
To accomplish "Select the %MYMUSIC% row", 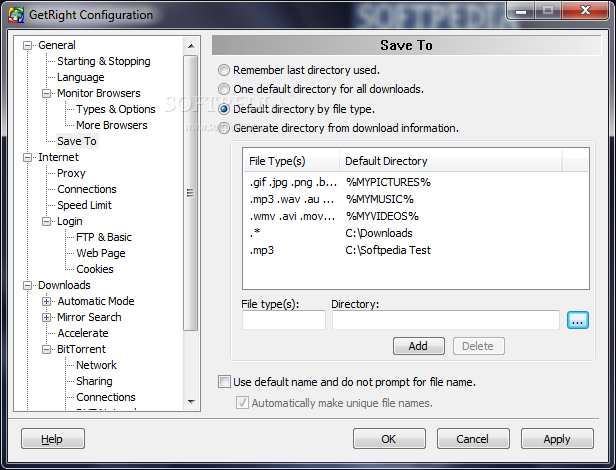I will (x=416, y=199).
